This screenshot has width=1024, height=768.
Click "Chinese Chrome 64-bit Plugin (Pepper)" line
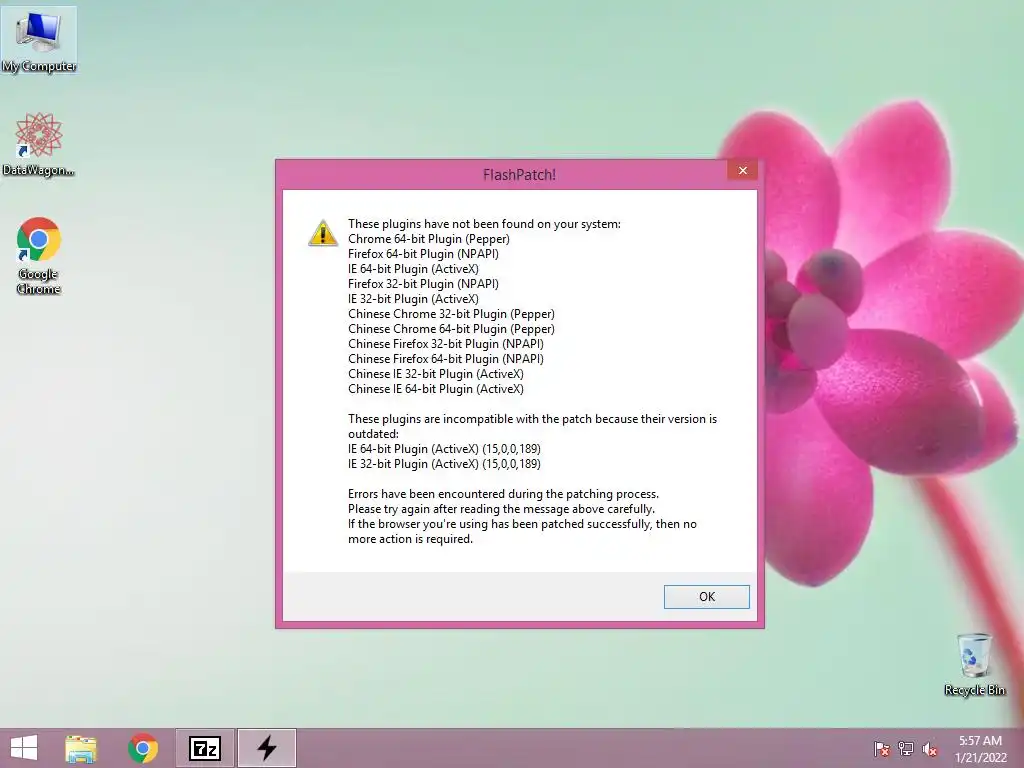coord(451,329)
